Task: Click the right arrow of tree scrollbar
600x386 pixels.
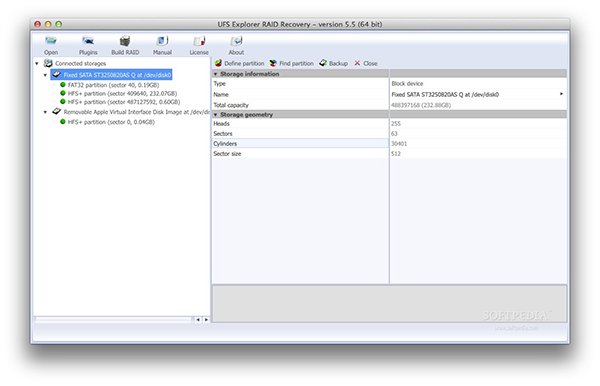Action: tap(206, 319)
